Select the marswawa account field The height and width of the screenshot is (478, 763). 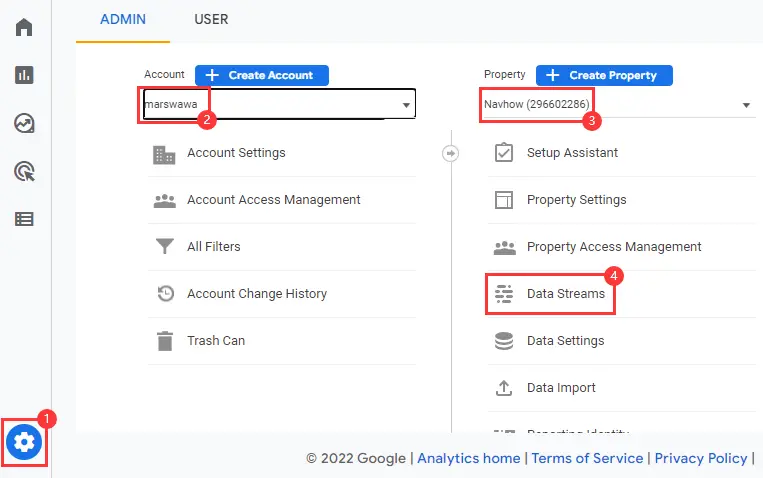point(279,104)
